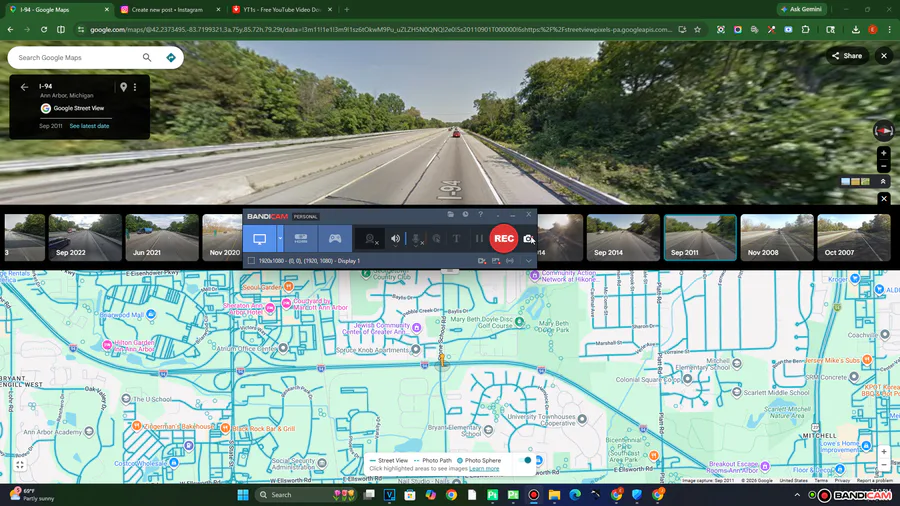Open Bandicam output folder icon

[451, 215]
